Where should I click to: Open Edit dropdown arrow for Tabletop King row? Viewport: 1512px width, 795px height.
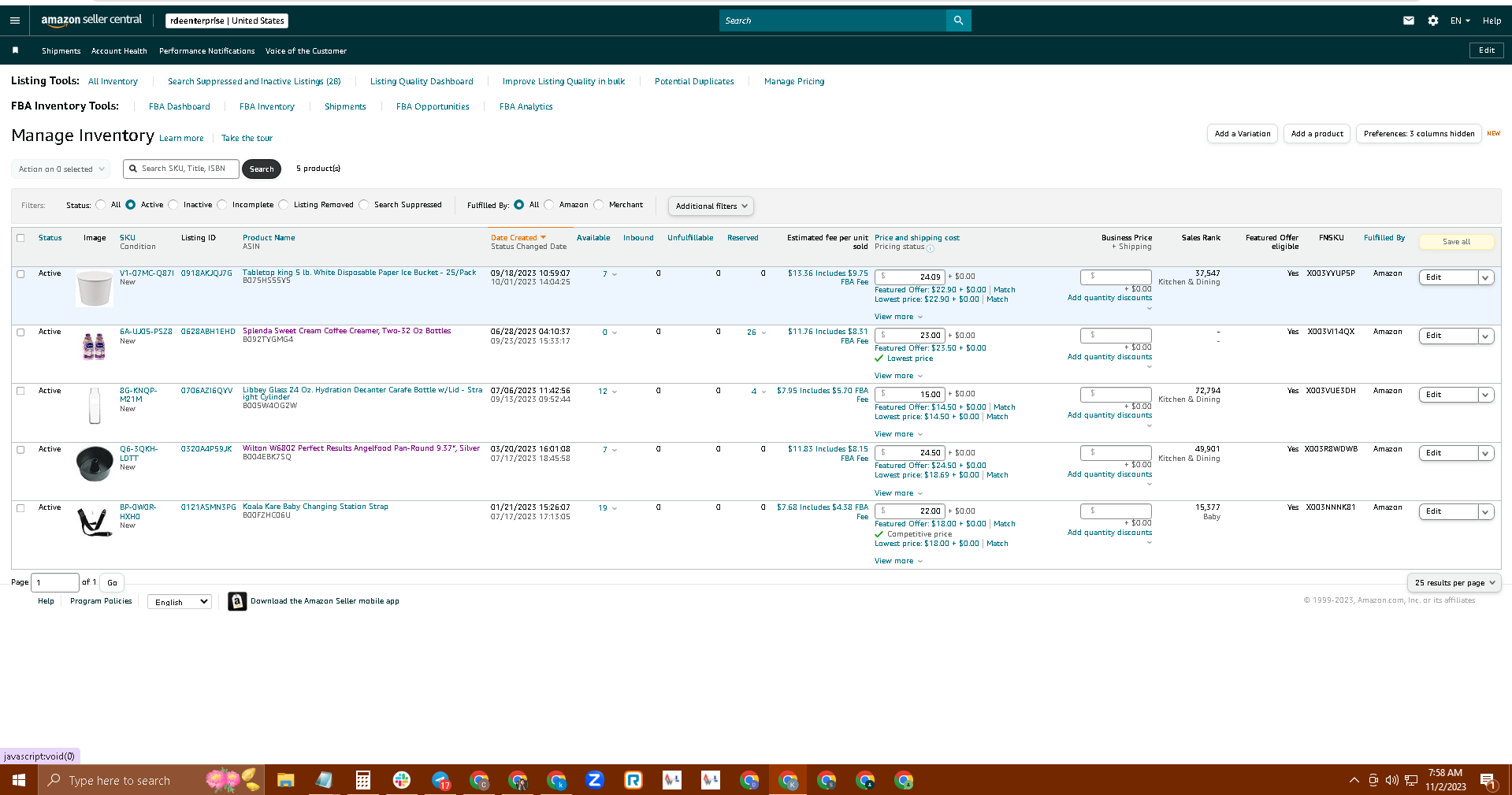coord(1486,277)
